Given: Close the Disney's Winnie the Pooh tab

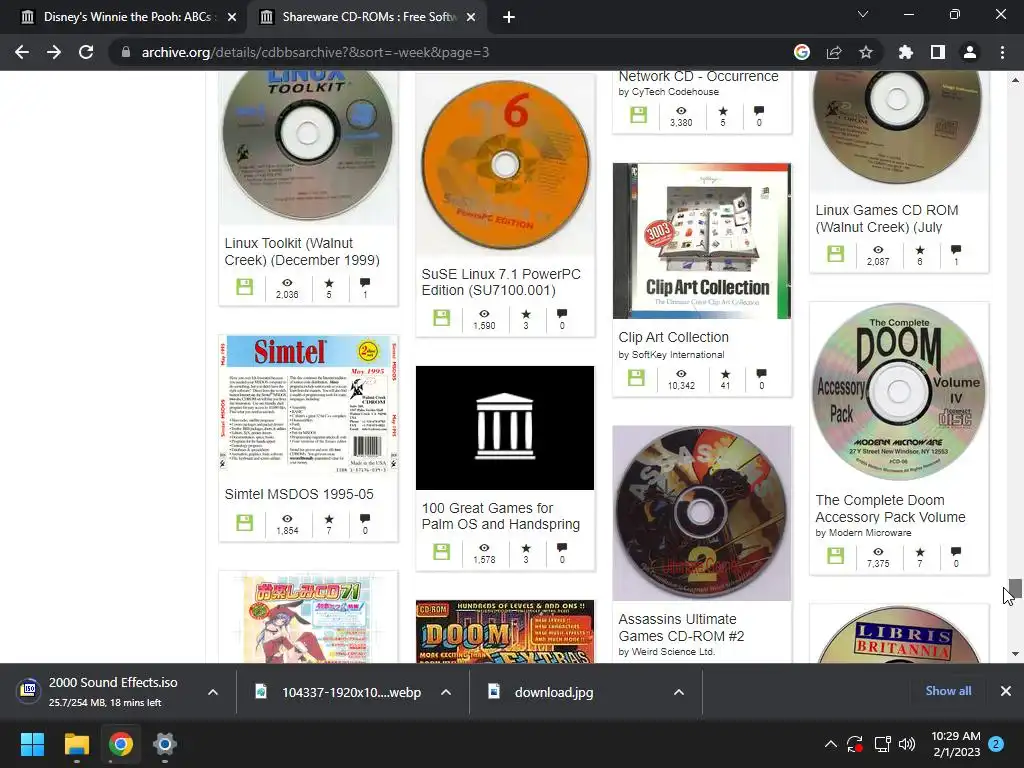Looking at the screenshot, I should (x=232, y=17).
